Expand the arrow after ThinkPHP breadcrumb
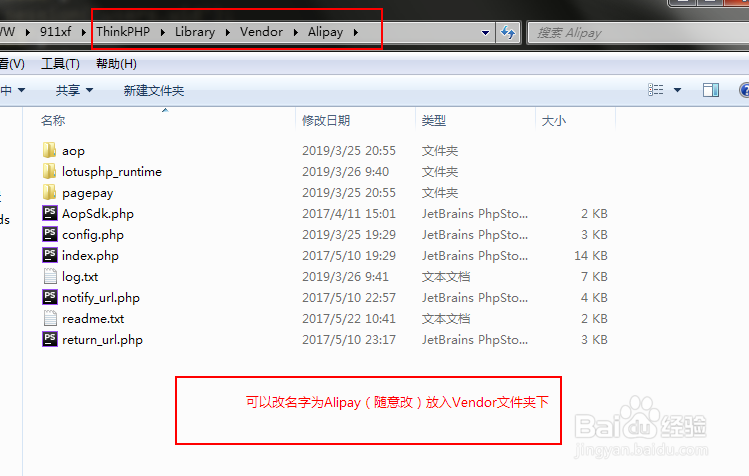 (163, 32)
